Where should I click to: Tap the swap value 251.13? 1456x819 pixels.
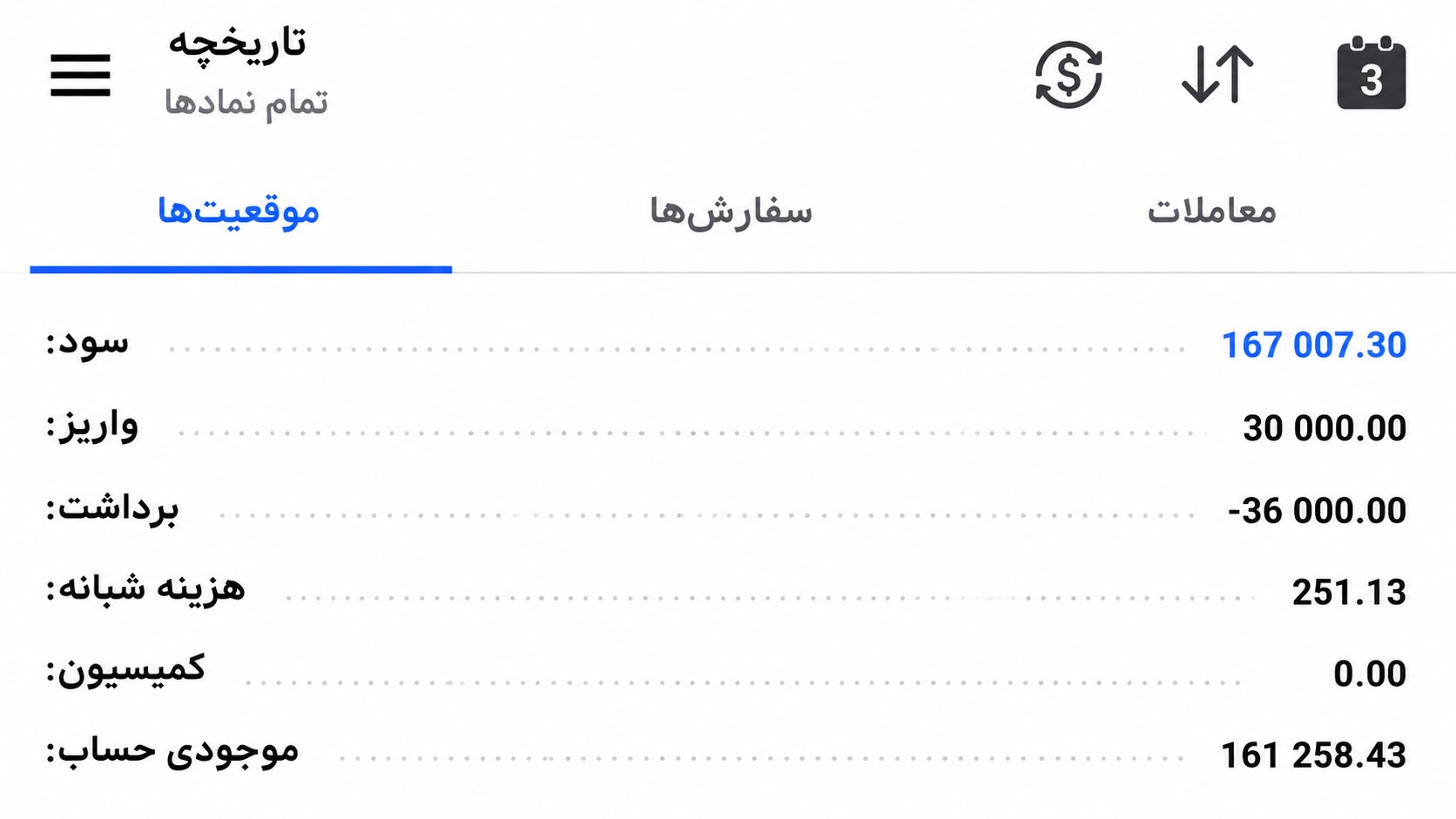[1349, 593]
